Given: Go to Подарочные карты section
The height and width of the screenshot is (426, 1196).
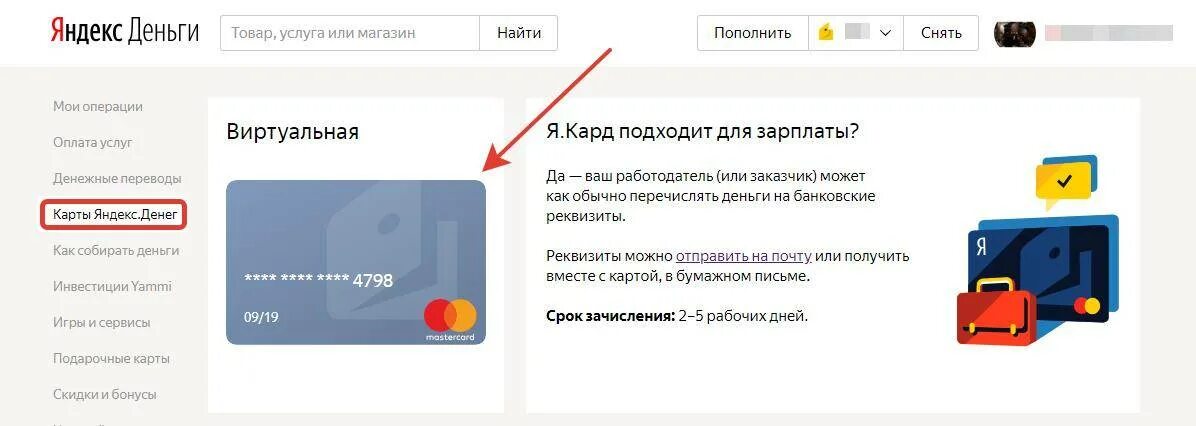Looking at the screenshot, I should point(111,358).
